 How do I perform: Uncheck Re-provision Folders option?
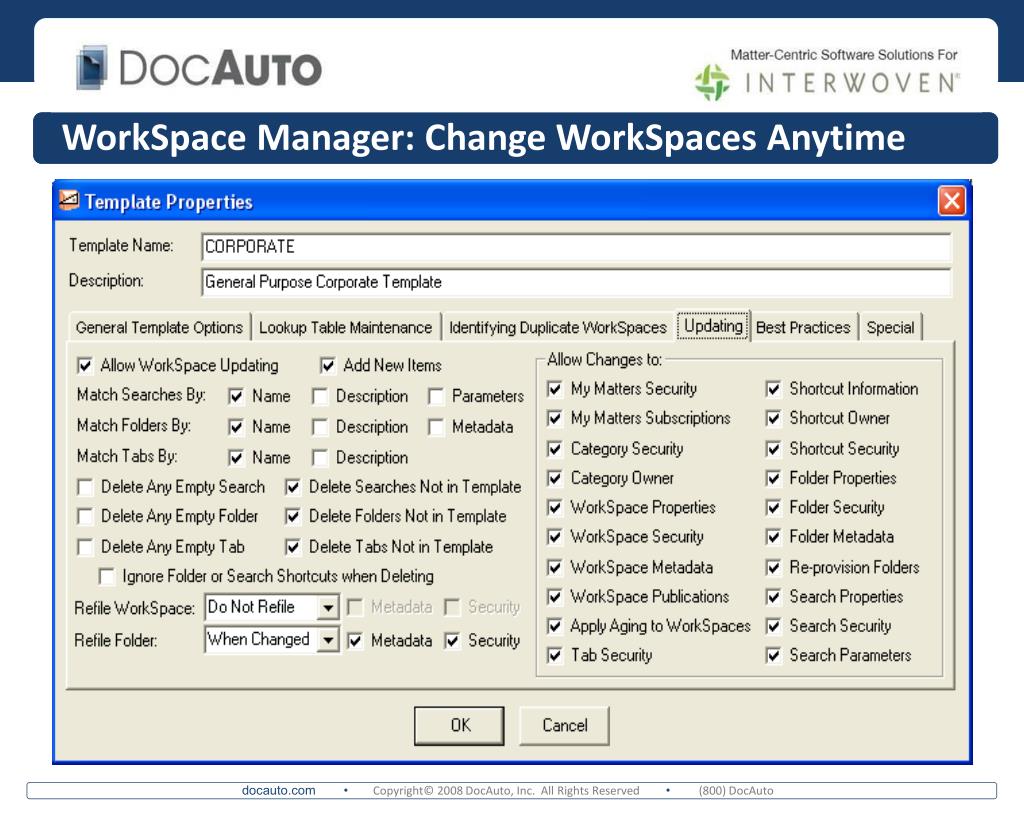[773, 567]
